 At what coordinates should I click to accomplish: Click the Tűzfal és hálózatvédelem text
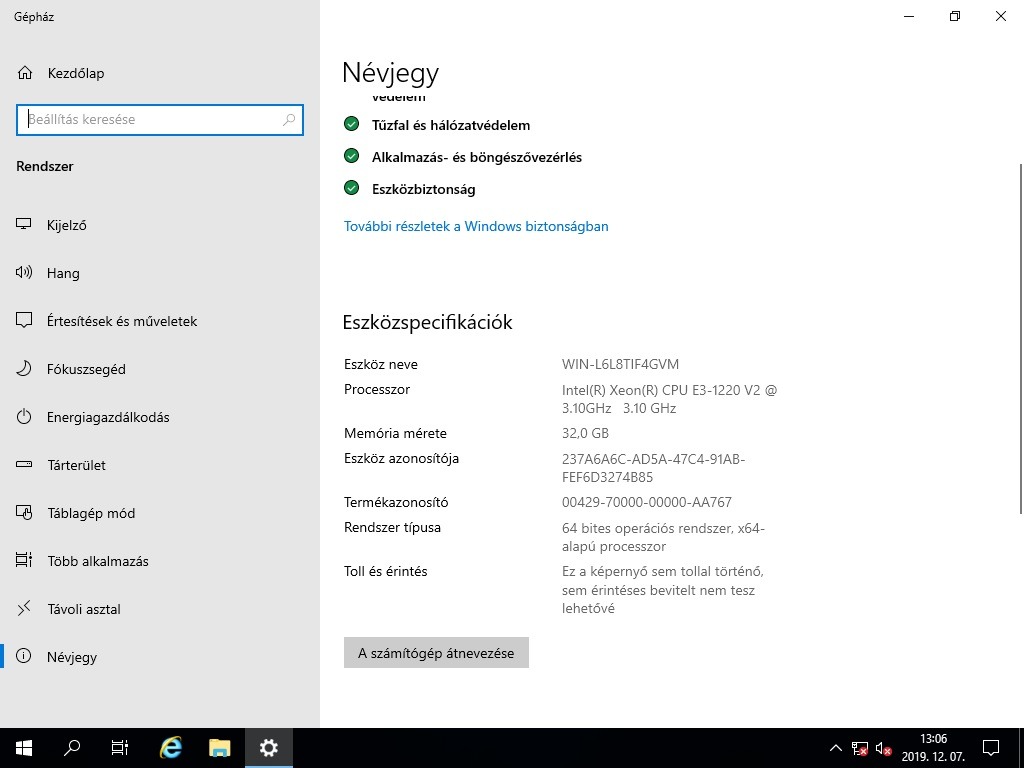451,125
